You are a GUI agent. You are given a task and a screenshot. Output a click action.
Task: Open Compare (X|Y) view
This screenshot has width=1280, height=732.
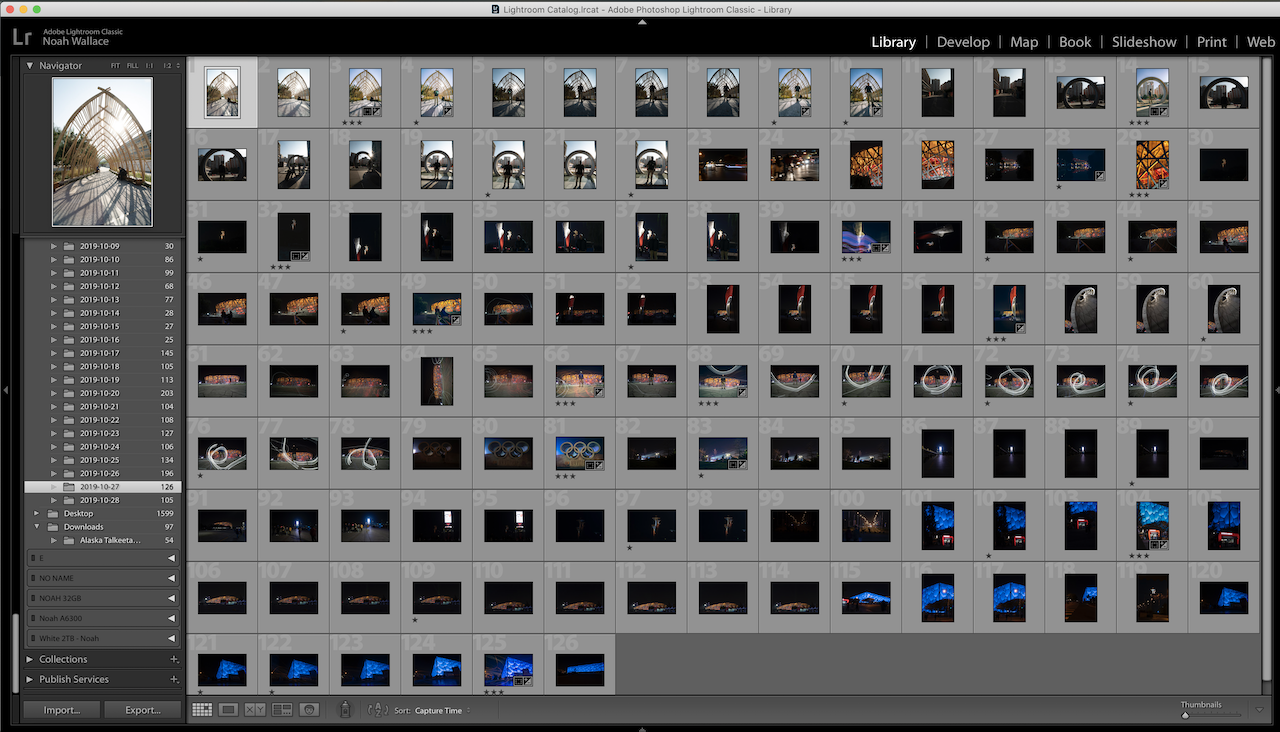pyautogui.click(x=254, y=710)
